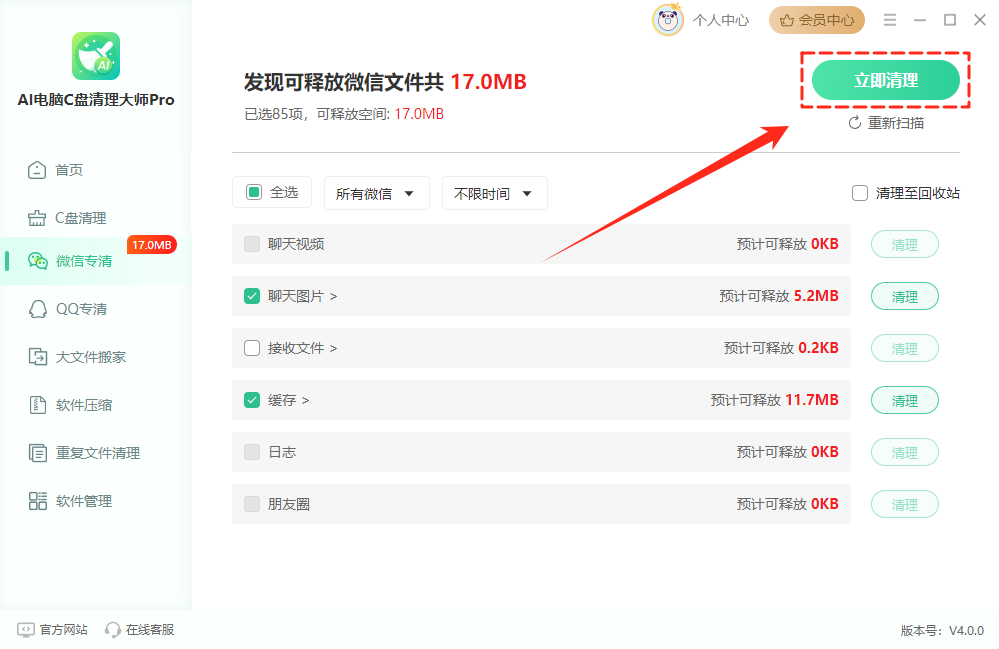Image resolution: width=999 pixels, height=649 pixels.
Task: Click the panda user avatar
Action: pos(668,20)
